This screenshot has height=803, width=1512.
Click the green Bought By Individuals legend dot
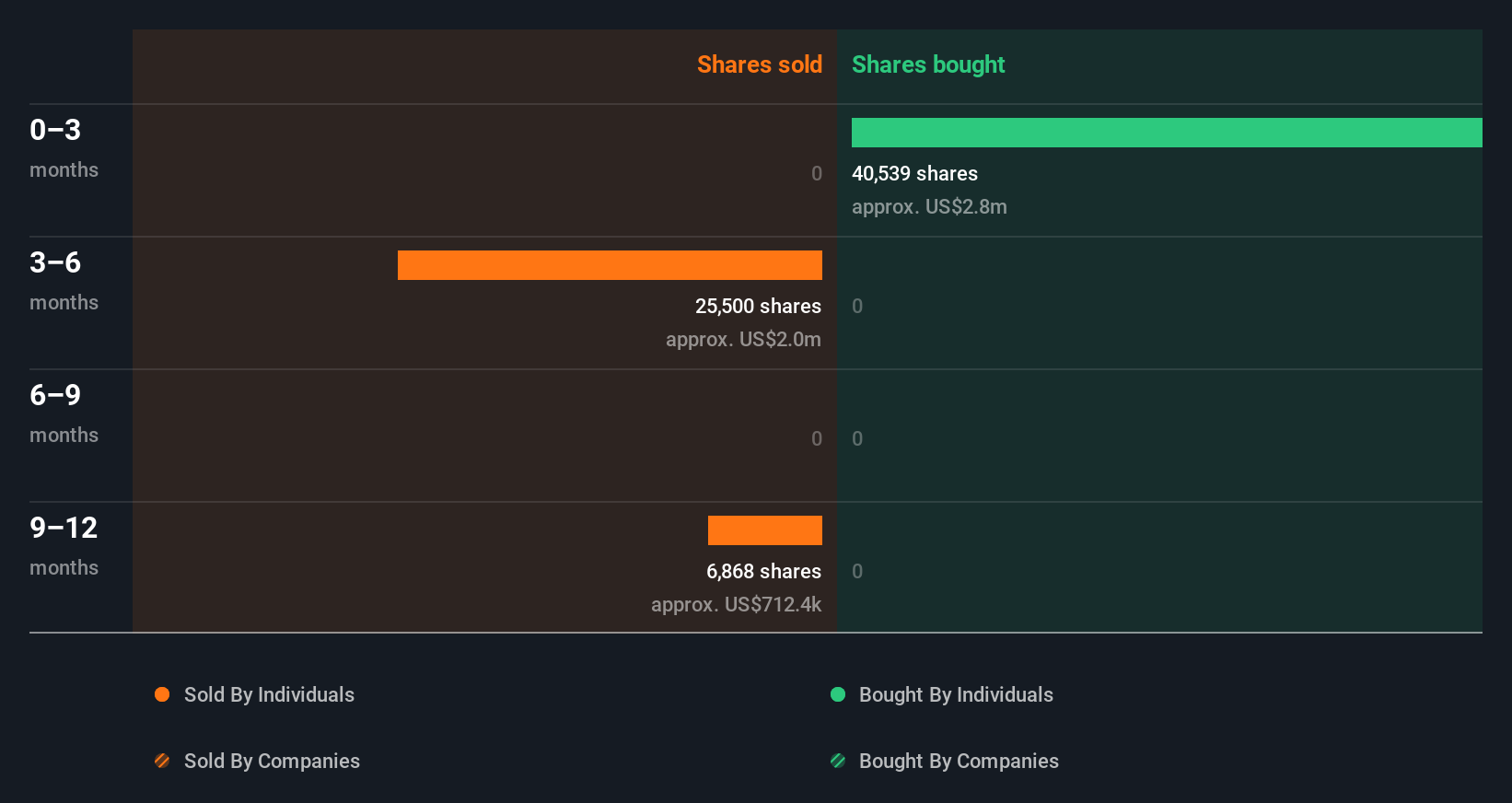tap(838, 694)
